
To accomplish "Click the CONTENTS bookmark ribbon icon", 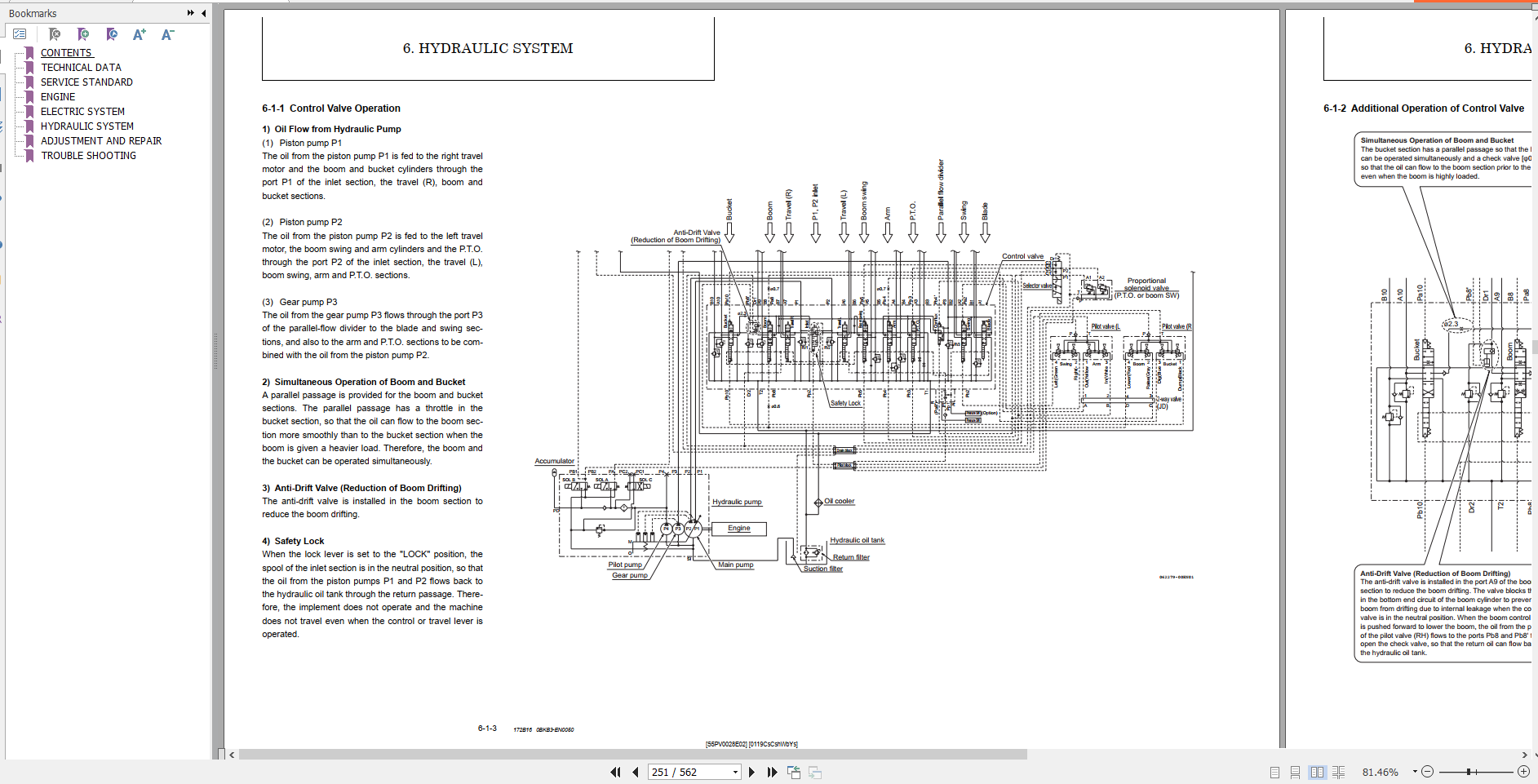I will pyautogui.click(x=30, y=53).
